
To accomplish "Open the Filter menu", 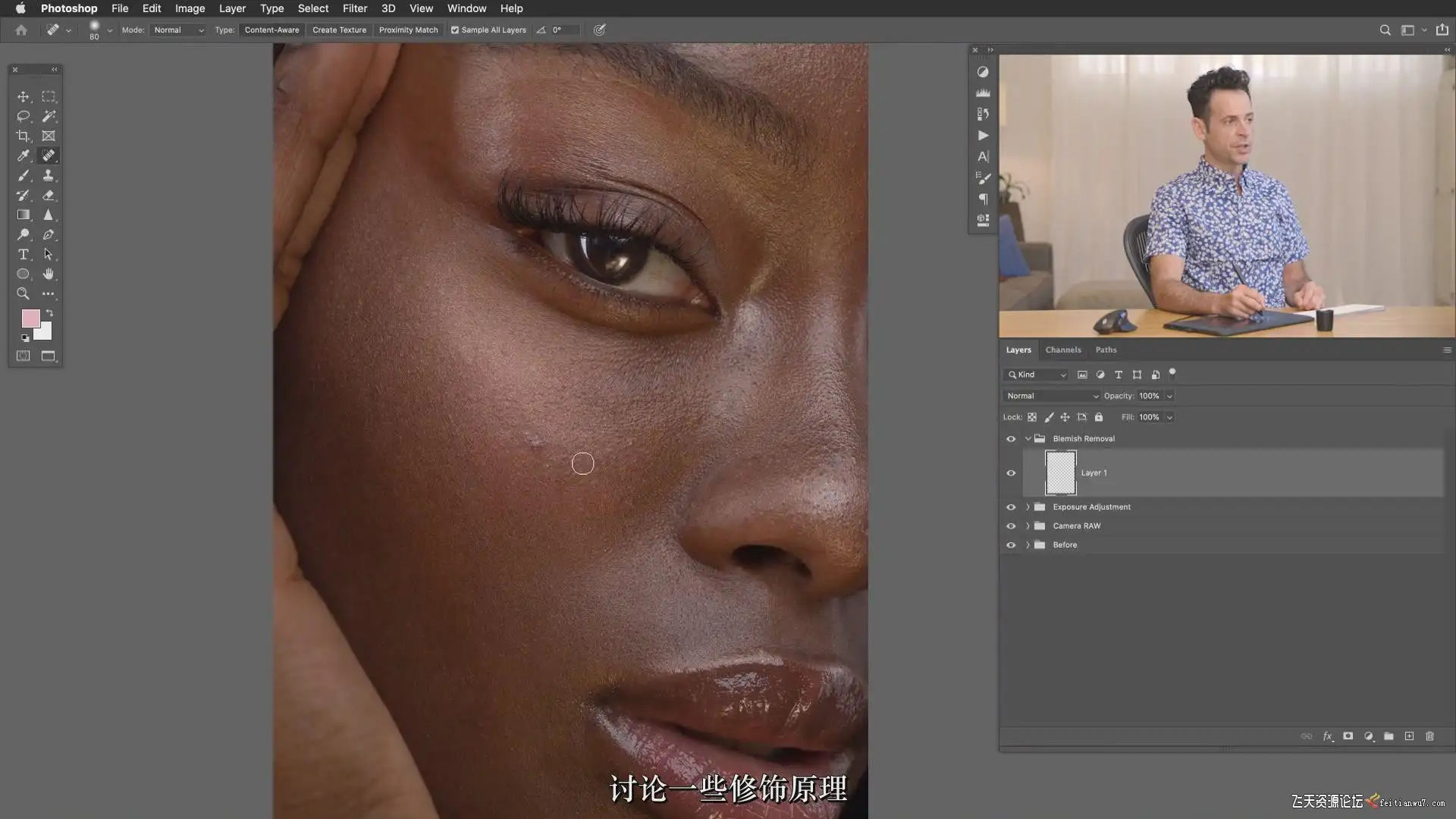I will point(354,8).
